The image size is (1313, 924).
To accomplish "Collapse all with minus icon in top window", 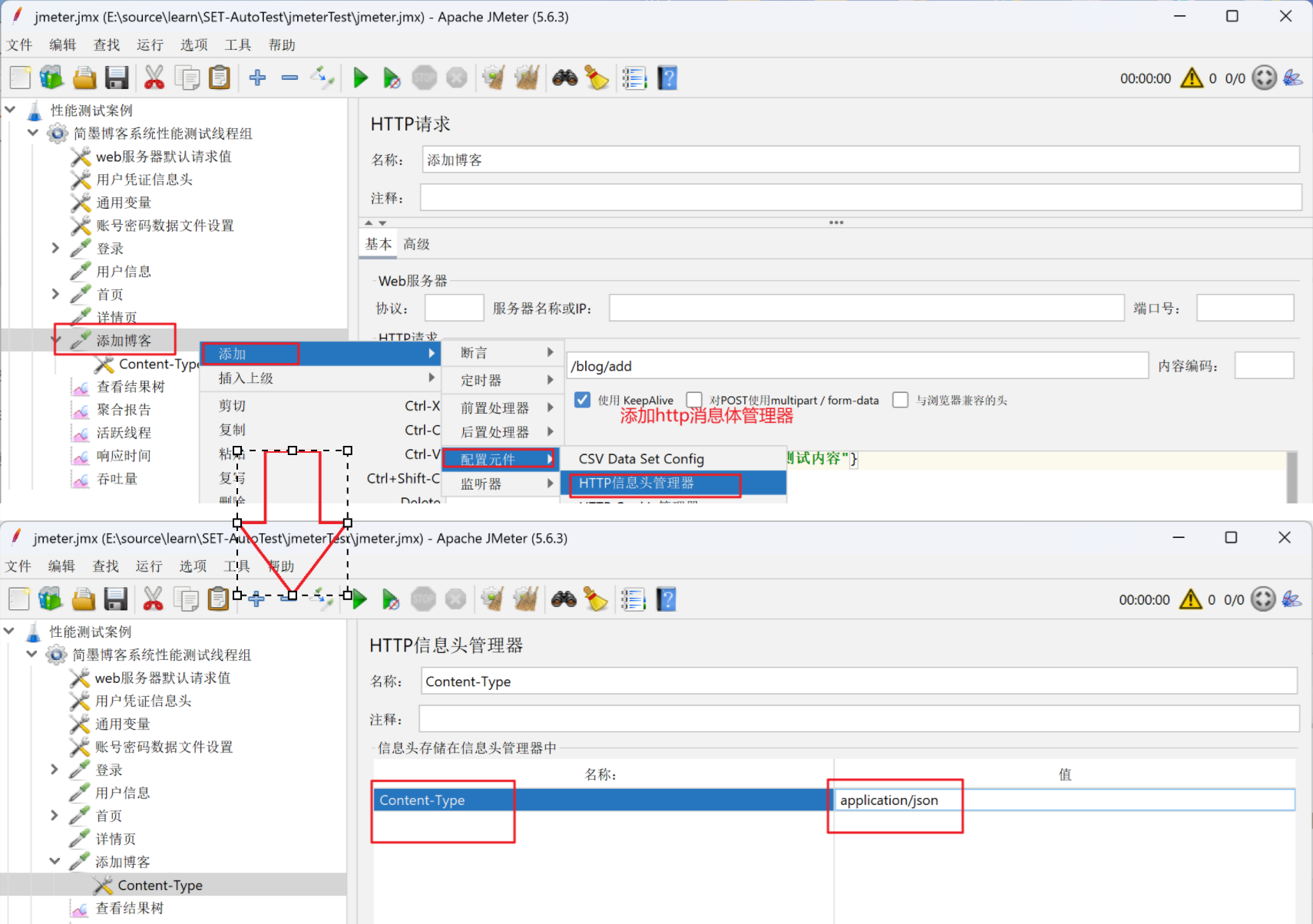I will 289,78.
